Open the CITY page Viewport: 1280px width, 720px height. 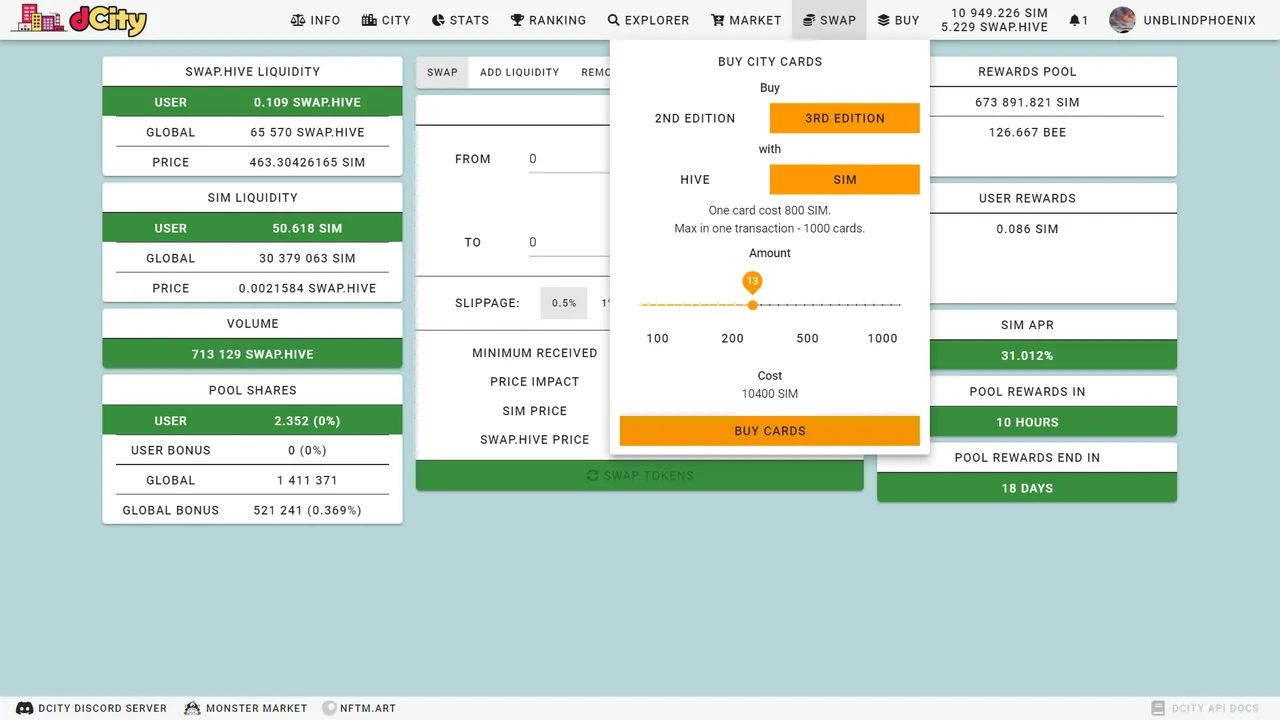tap(386, 20)
